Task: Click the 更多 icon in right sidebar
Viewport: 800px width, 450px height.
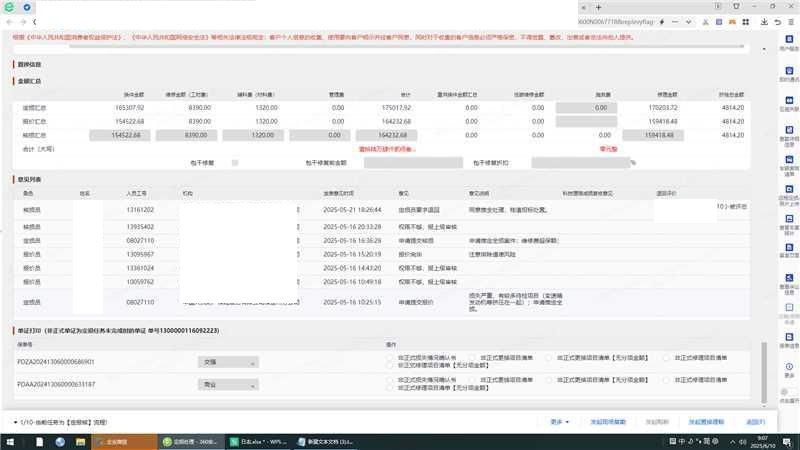Action: [788, 365]
